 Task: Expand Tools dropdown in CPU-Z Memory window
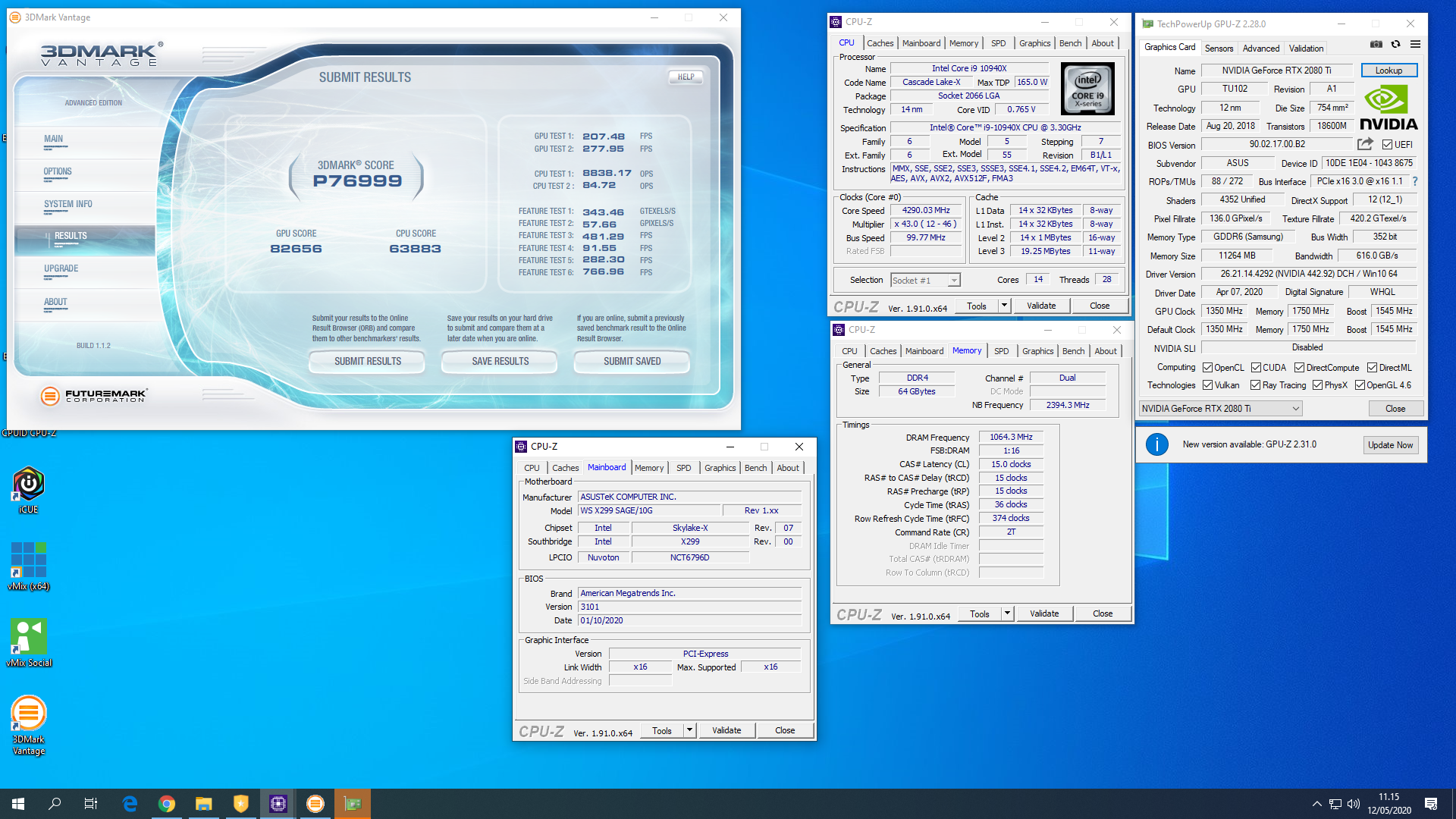pos(1007,613)
